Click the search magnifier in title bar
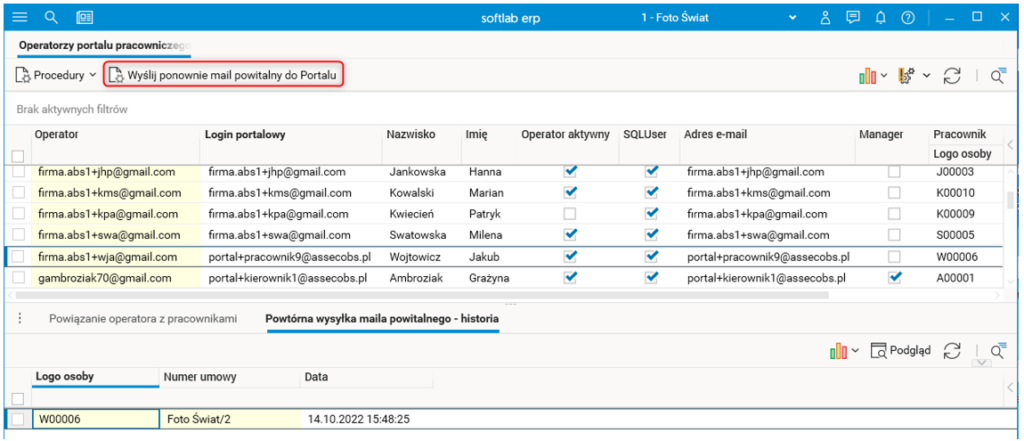This screenshot has width=1024, height=441. 52,17
